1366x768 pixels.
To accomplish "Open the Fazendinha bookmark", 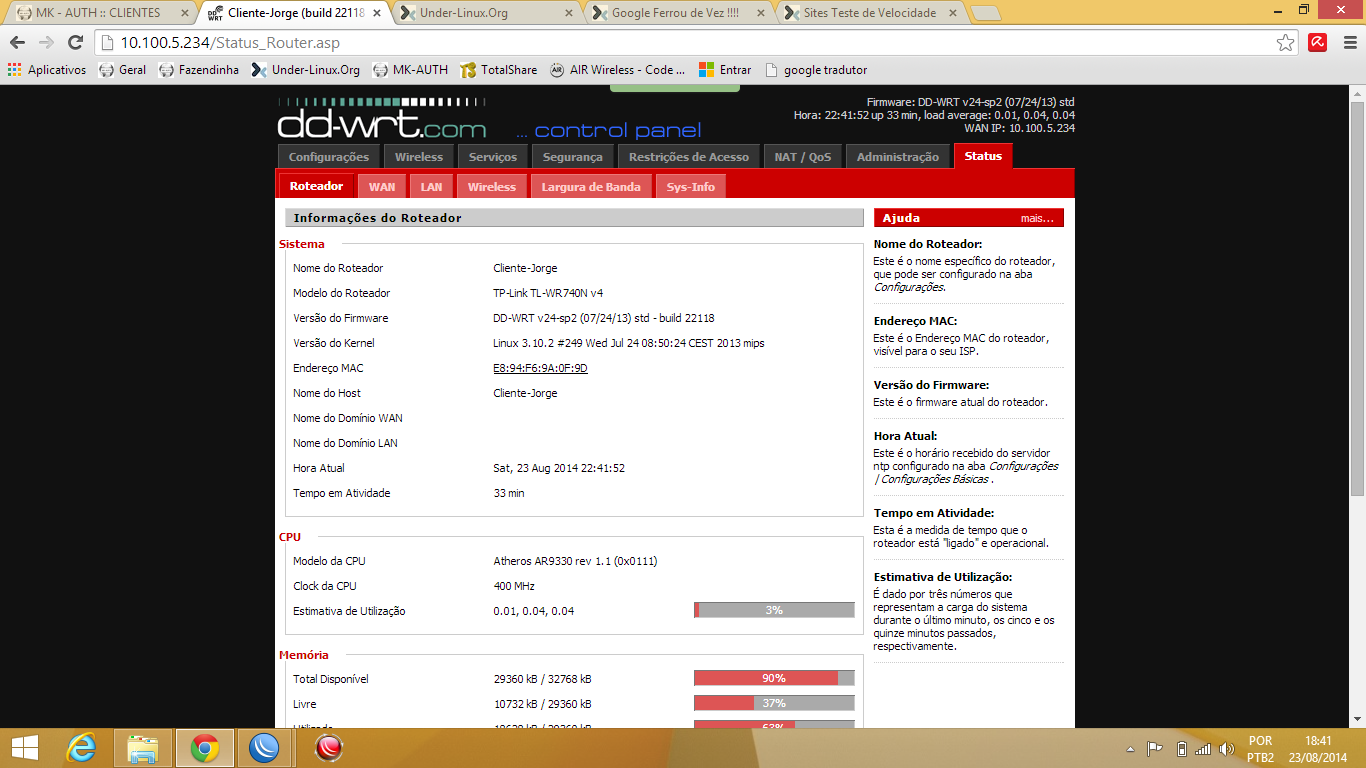I will pyautogui.click(x=199, y=70).
